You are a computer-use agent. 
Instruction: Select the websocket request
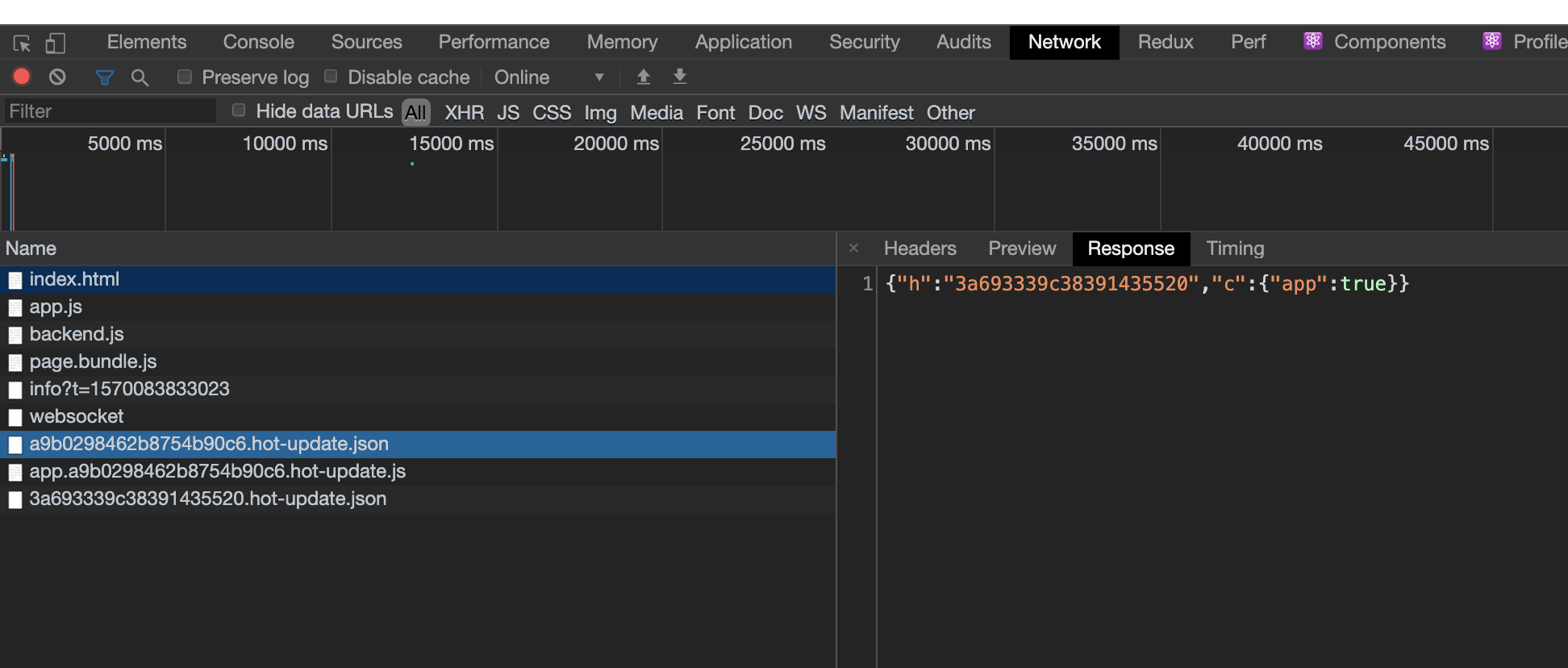click(418, 417)
